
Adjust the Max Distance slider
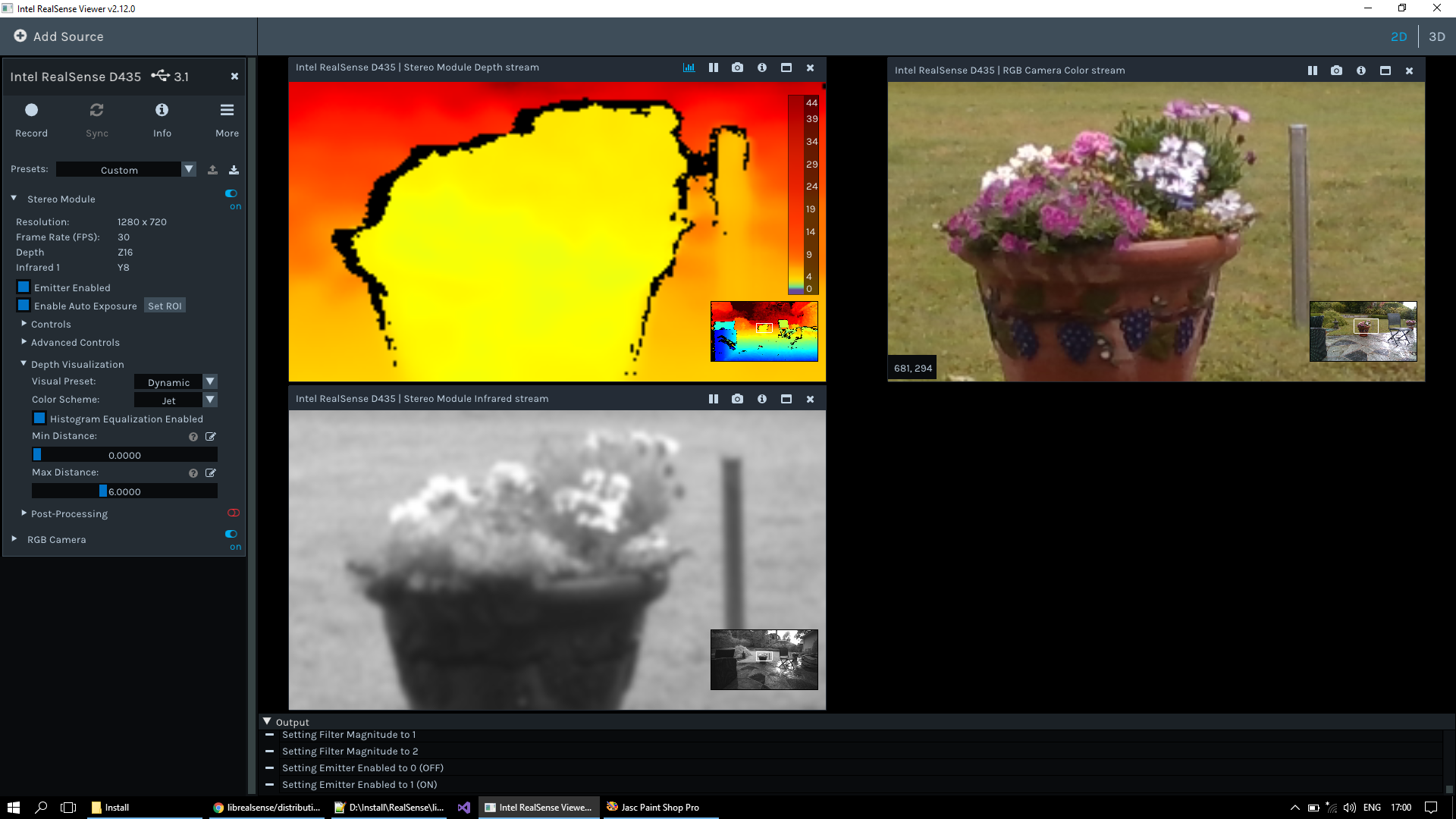124,491
